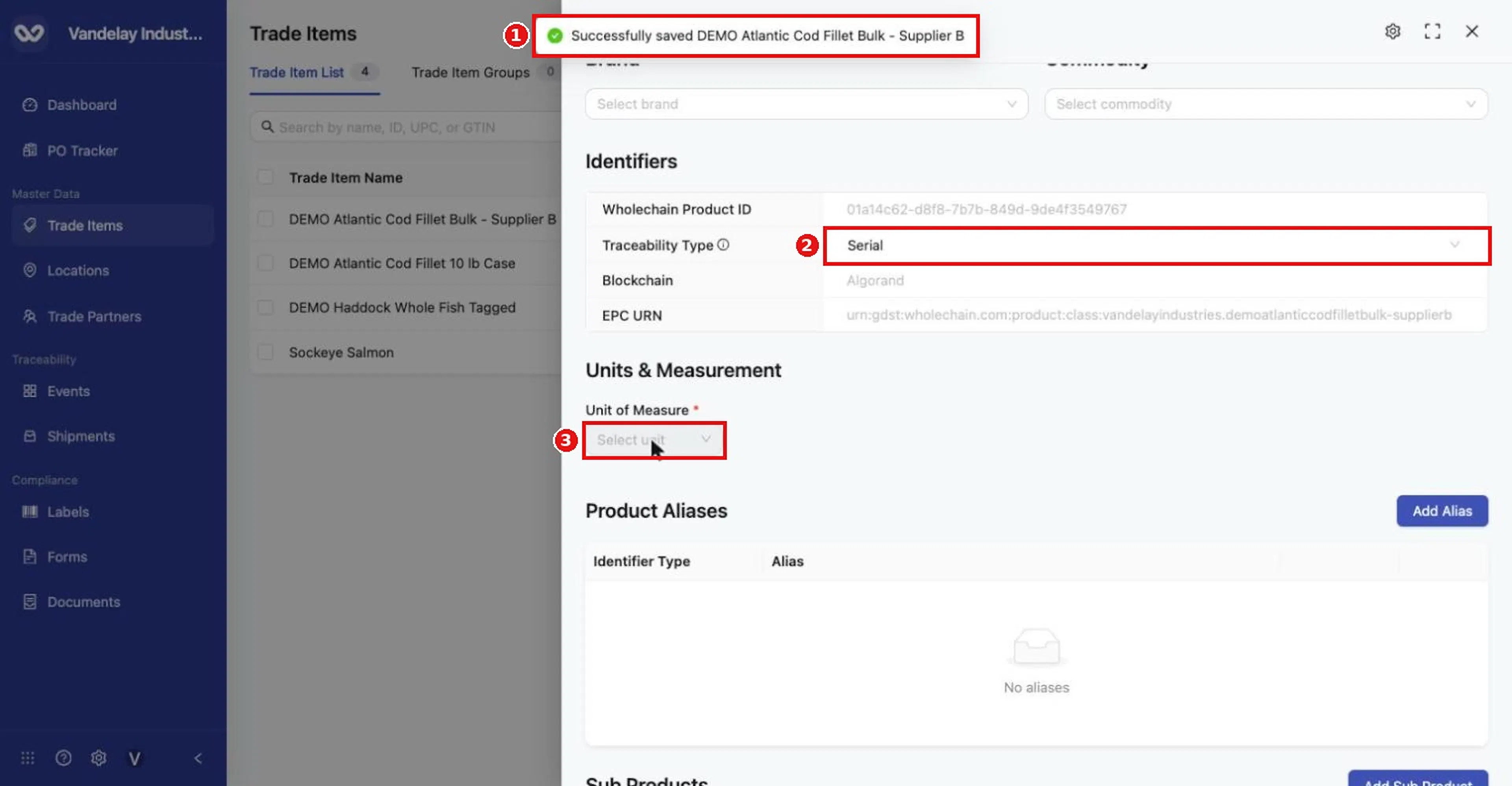This screenshot has height=786, width=1512.
Task: Open Unit of Measure Select unit dropdown
Action: pyautogui.click(x=654, y=440)
